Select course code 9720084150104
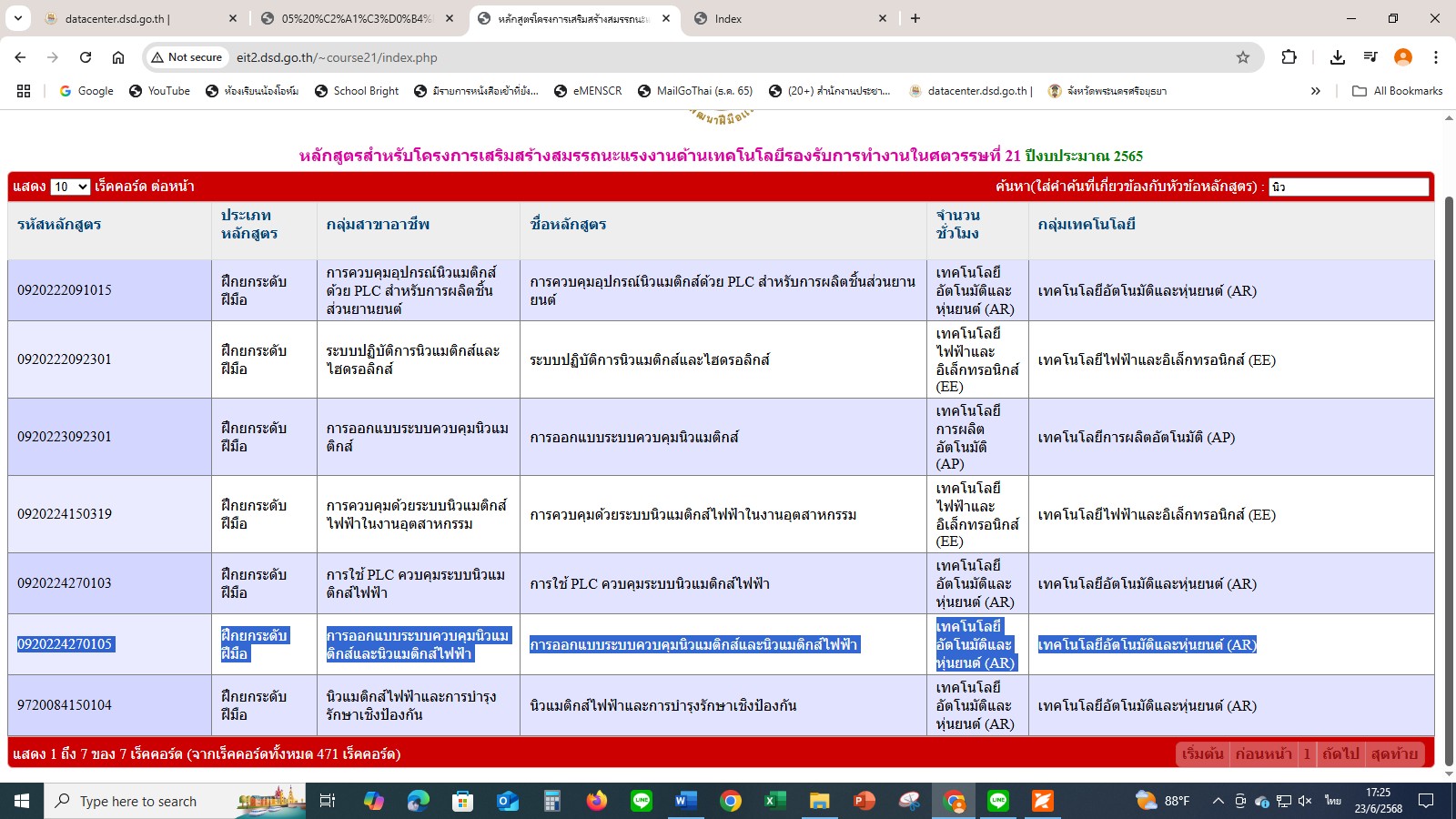The width and height of the screenshot is (1456, 819). click(x=65, y=705)
